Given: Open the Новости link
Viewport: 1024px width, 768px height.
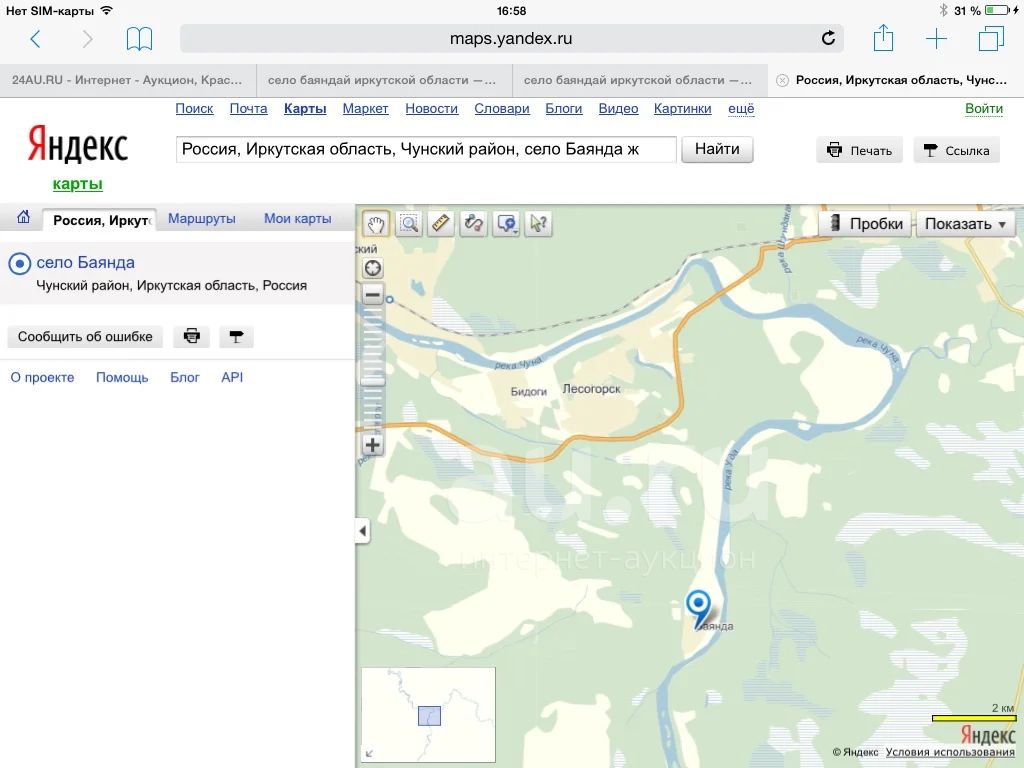Looking at the screenshot, I should click(431, 108).
